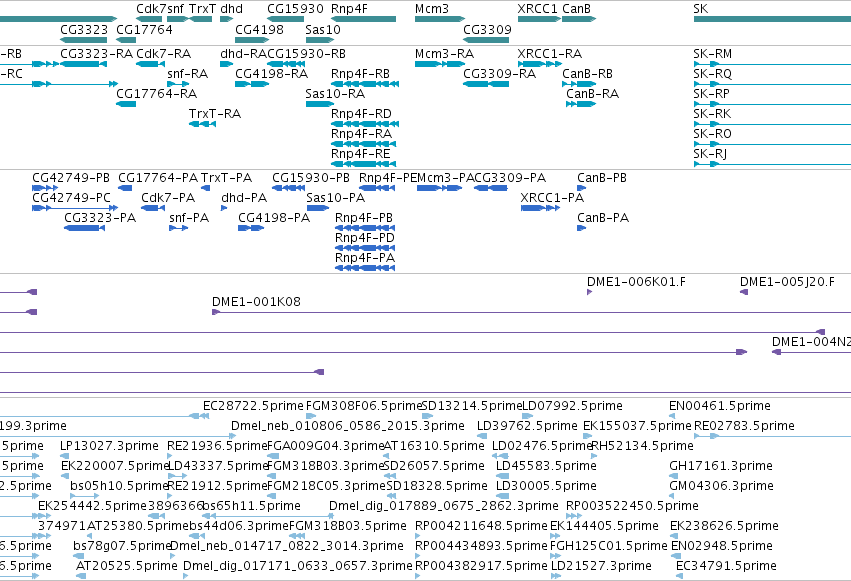Select transcript SK-RM

point(772,64)
